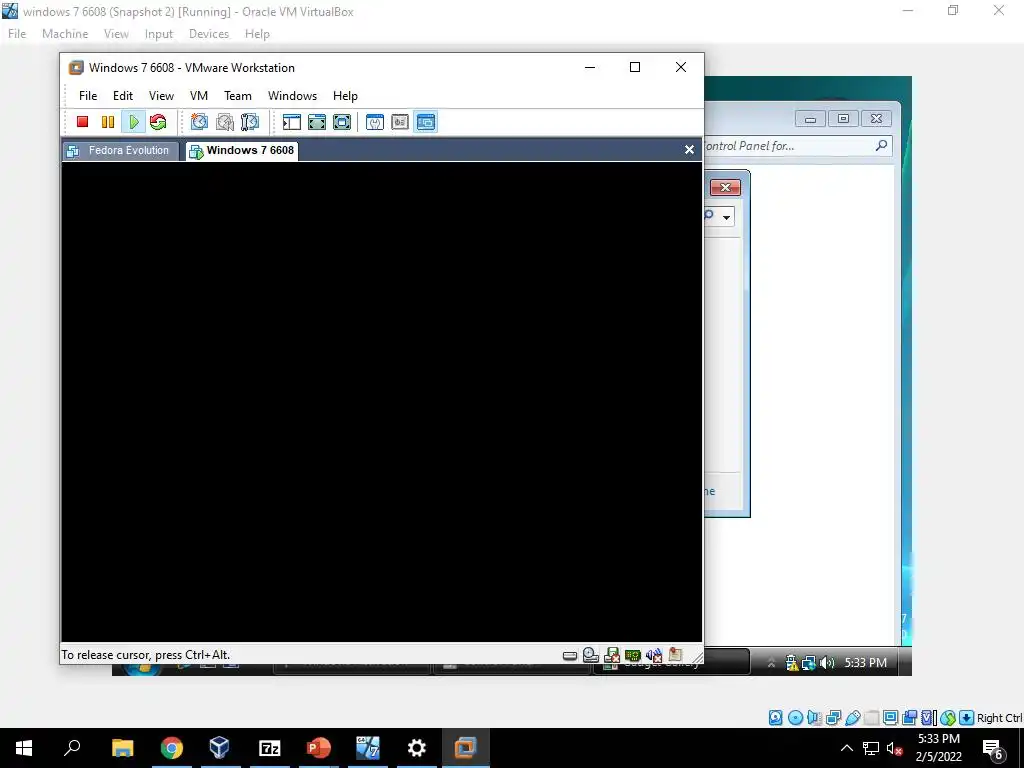Open the Windows menu in VMware Workstation
1024x768 pixels.
pos(293,96)
